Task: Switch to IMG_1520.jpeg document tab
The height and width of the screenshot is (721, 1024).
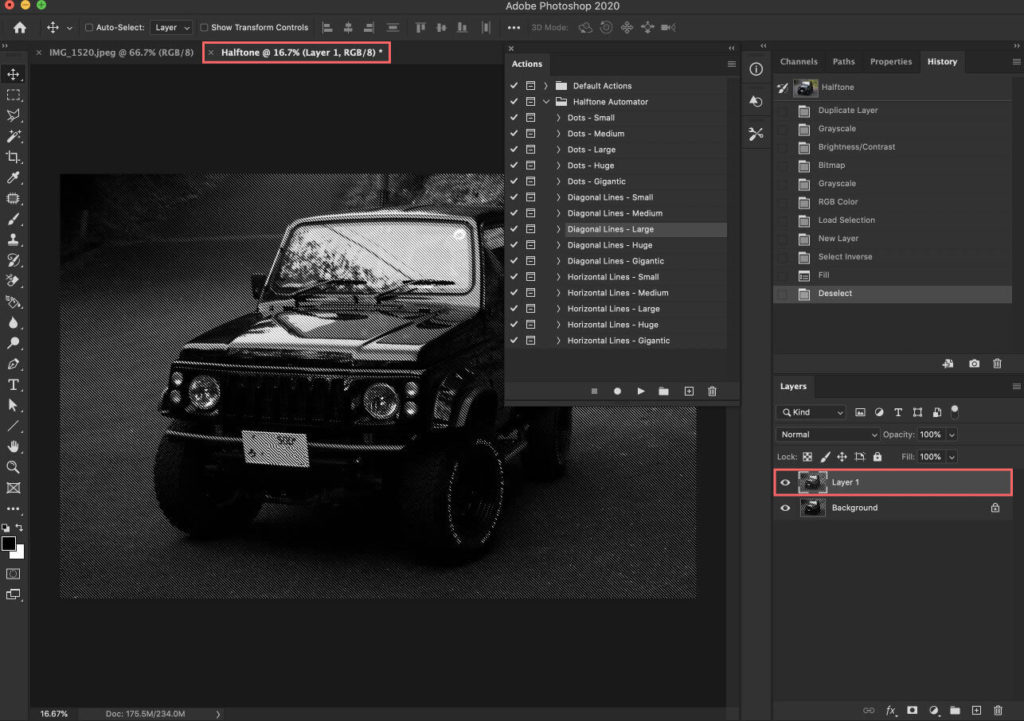Action: (x=121, y=52)
